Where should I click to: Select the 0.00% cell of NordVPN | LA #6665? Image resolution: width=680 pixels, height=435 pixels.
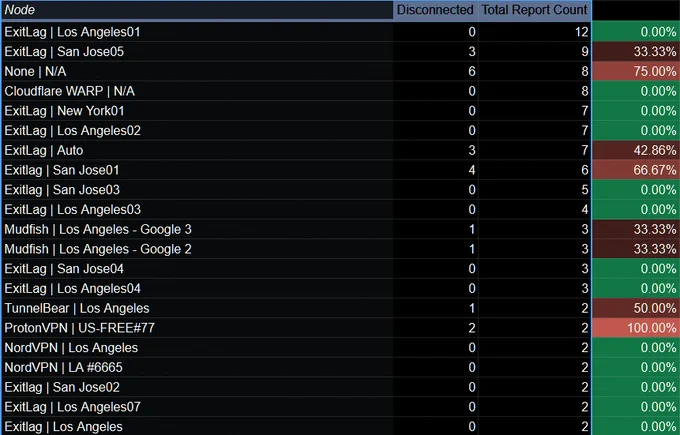point(636,367)
